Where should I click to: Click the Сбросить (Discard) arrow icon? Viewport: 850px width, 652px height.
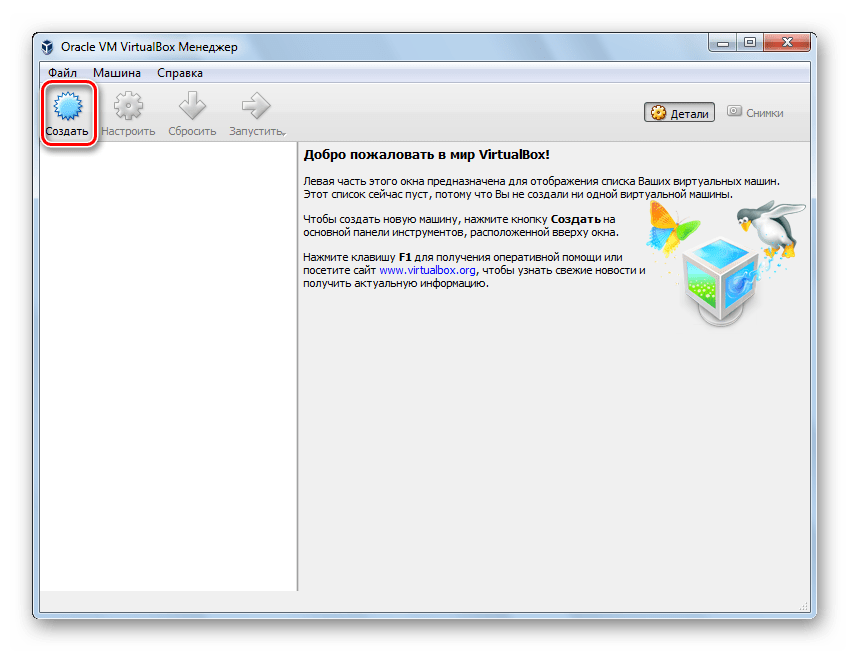click(x=192, y=108)
